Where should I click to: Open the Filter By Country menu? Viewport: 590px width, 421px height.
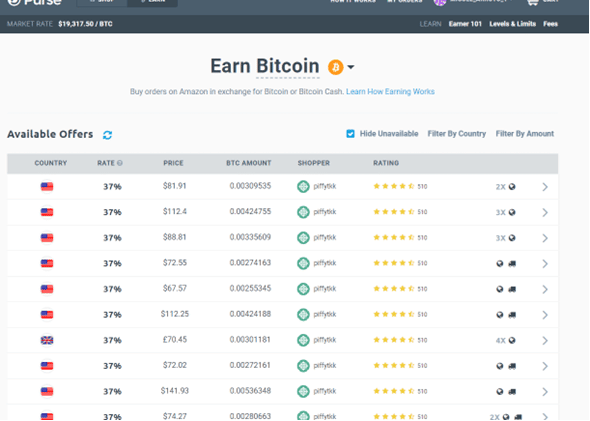pyautogui.click(x=456, y=134)
